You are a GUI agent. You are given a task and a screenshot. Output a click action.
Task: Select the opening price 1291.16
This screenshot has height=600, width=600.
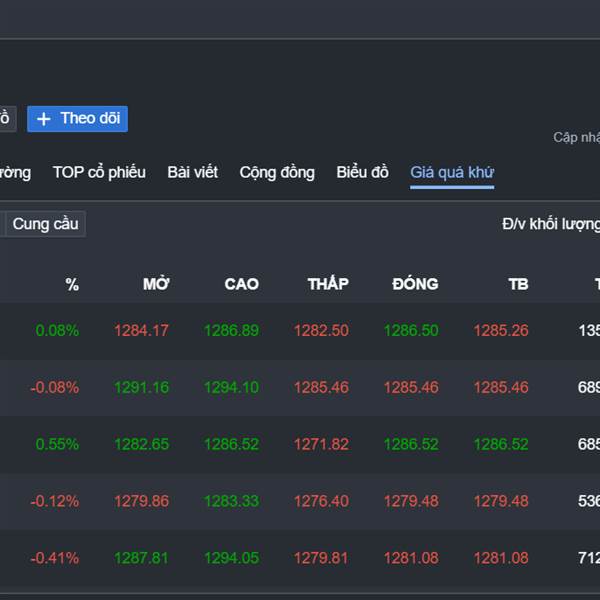[x=141, y=387]
